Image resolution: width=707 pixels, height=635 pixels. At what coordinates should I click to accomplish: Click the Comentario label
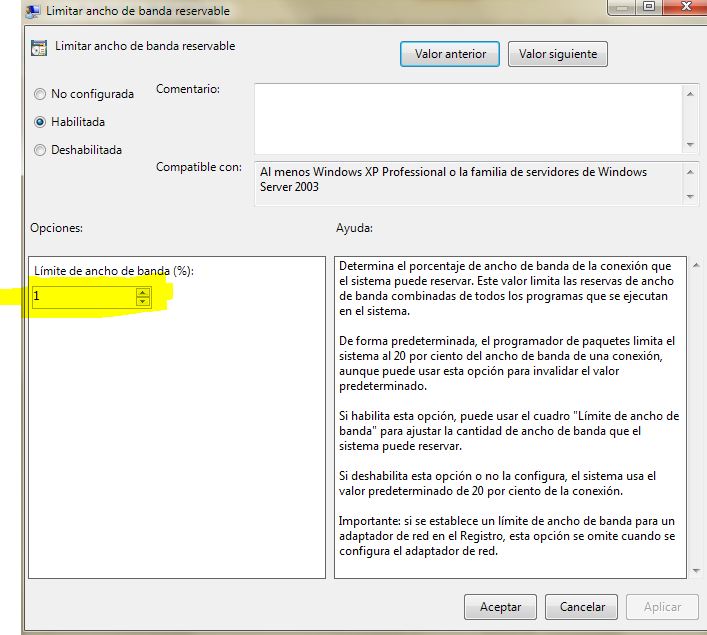coord(188,89)
